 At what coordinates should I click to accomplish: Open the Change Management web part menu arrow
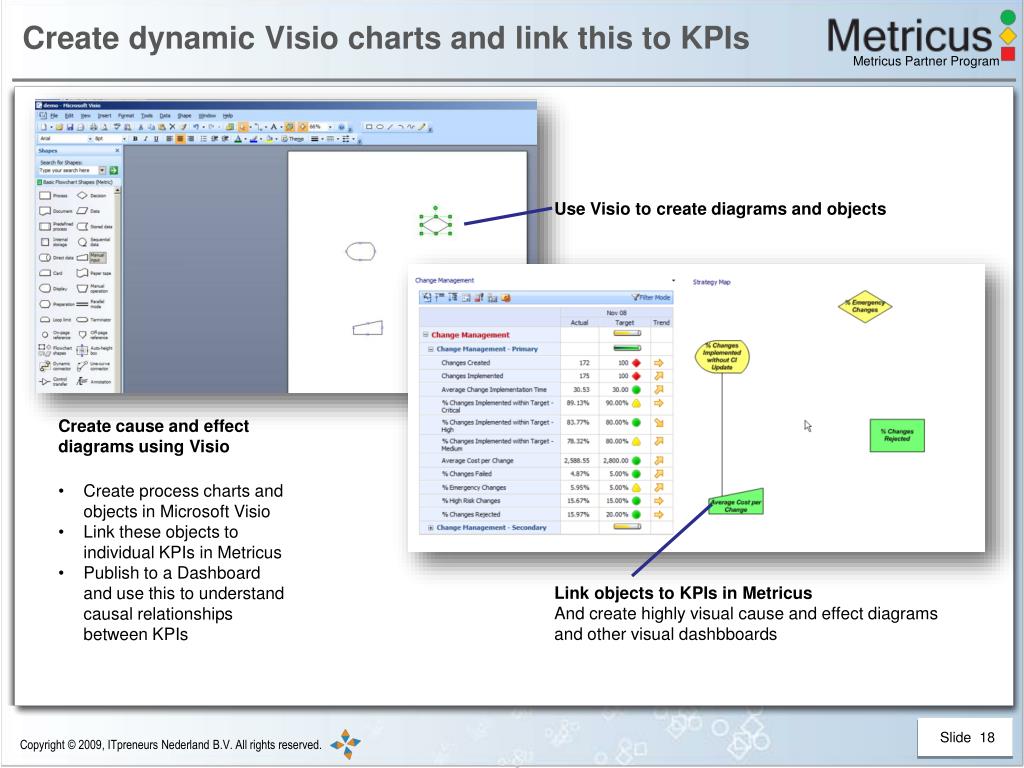tap(673, 280)
